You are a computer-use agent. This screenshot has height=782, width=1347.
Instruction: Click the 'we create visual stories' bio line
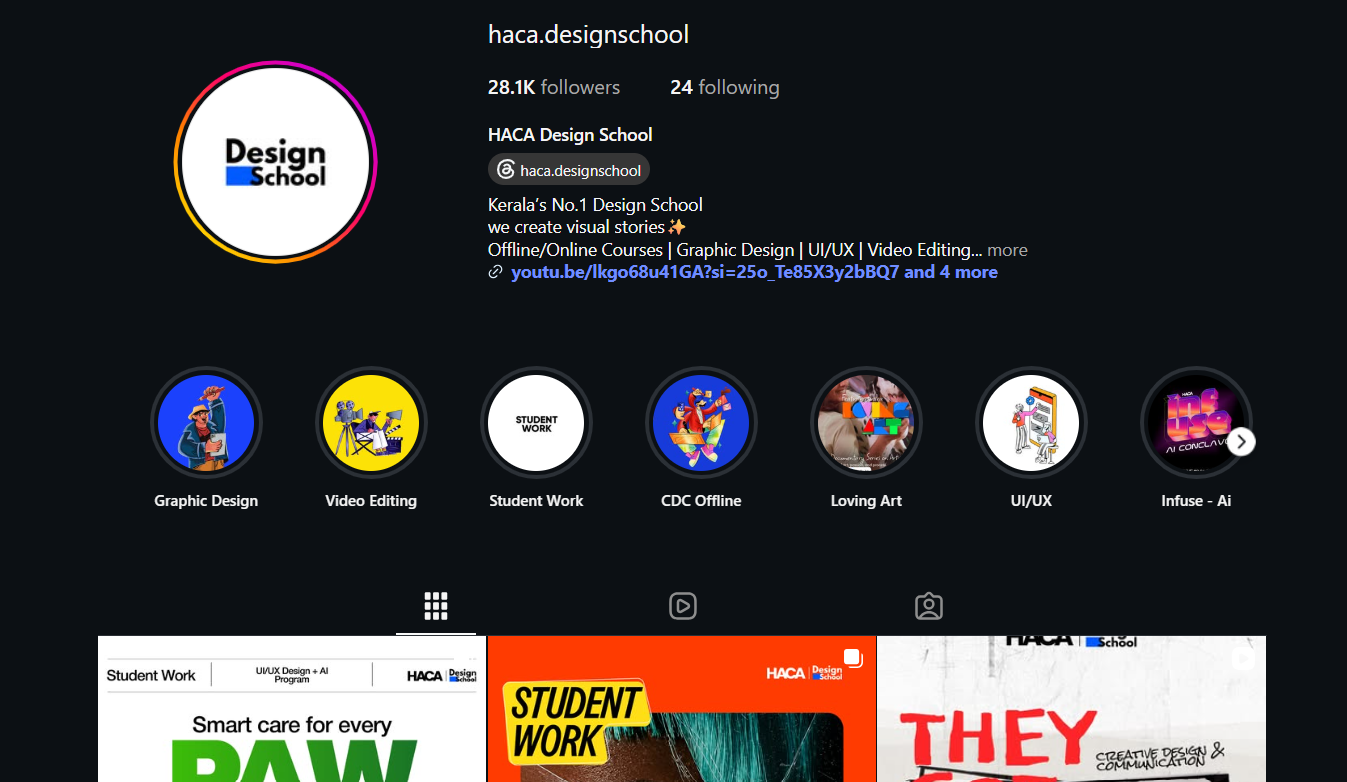[587, 227]
